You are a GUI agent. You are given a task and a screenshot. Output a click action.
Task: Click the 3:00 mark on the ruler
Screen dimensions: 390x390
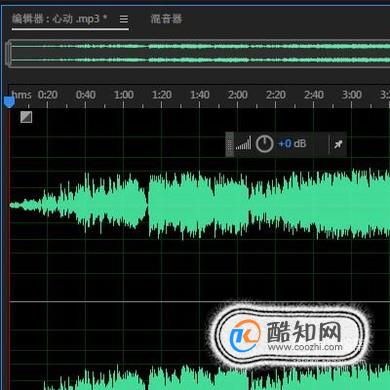[x=352, y=95]
